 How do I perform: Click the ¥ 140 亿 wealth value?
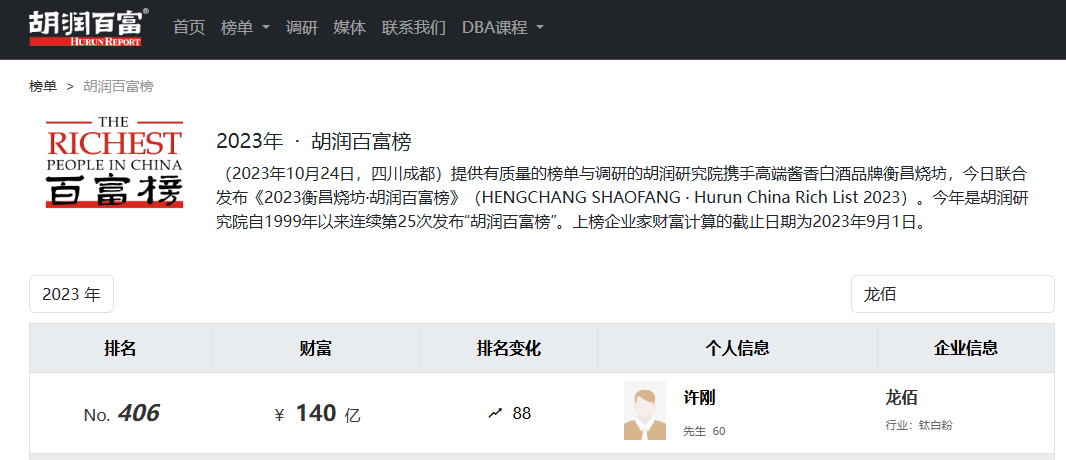click(x=317, y=413)
